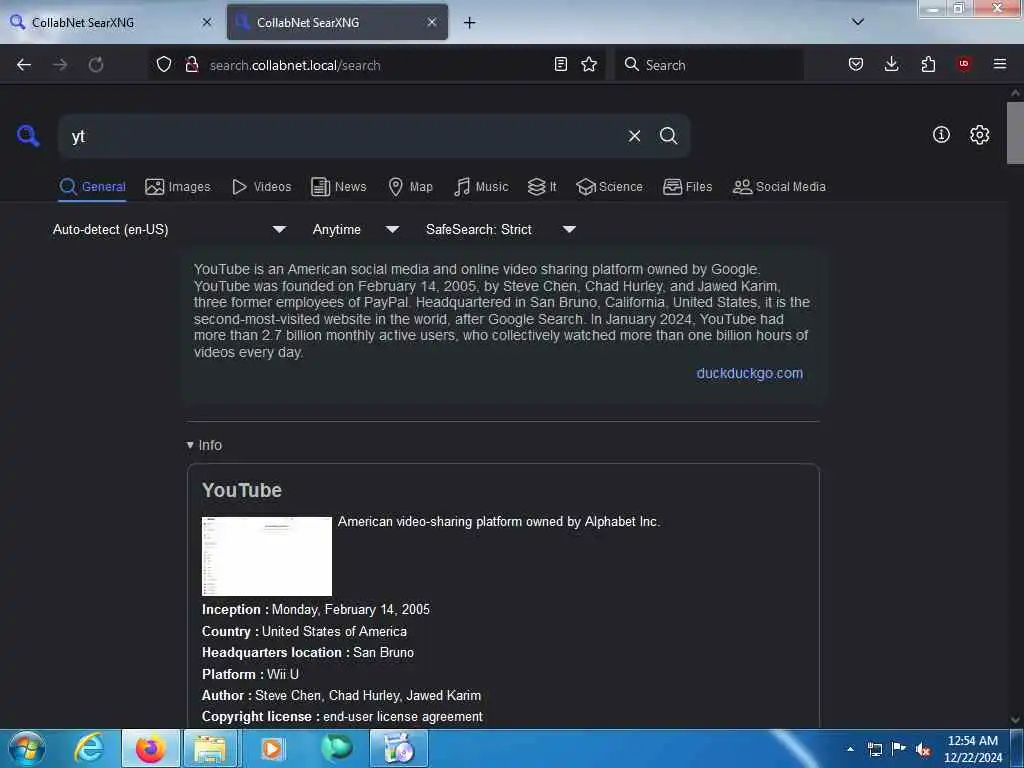Reload the page with the refresh icon

pyautogui.click(x=96, y=65)
